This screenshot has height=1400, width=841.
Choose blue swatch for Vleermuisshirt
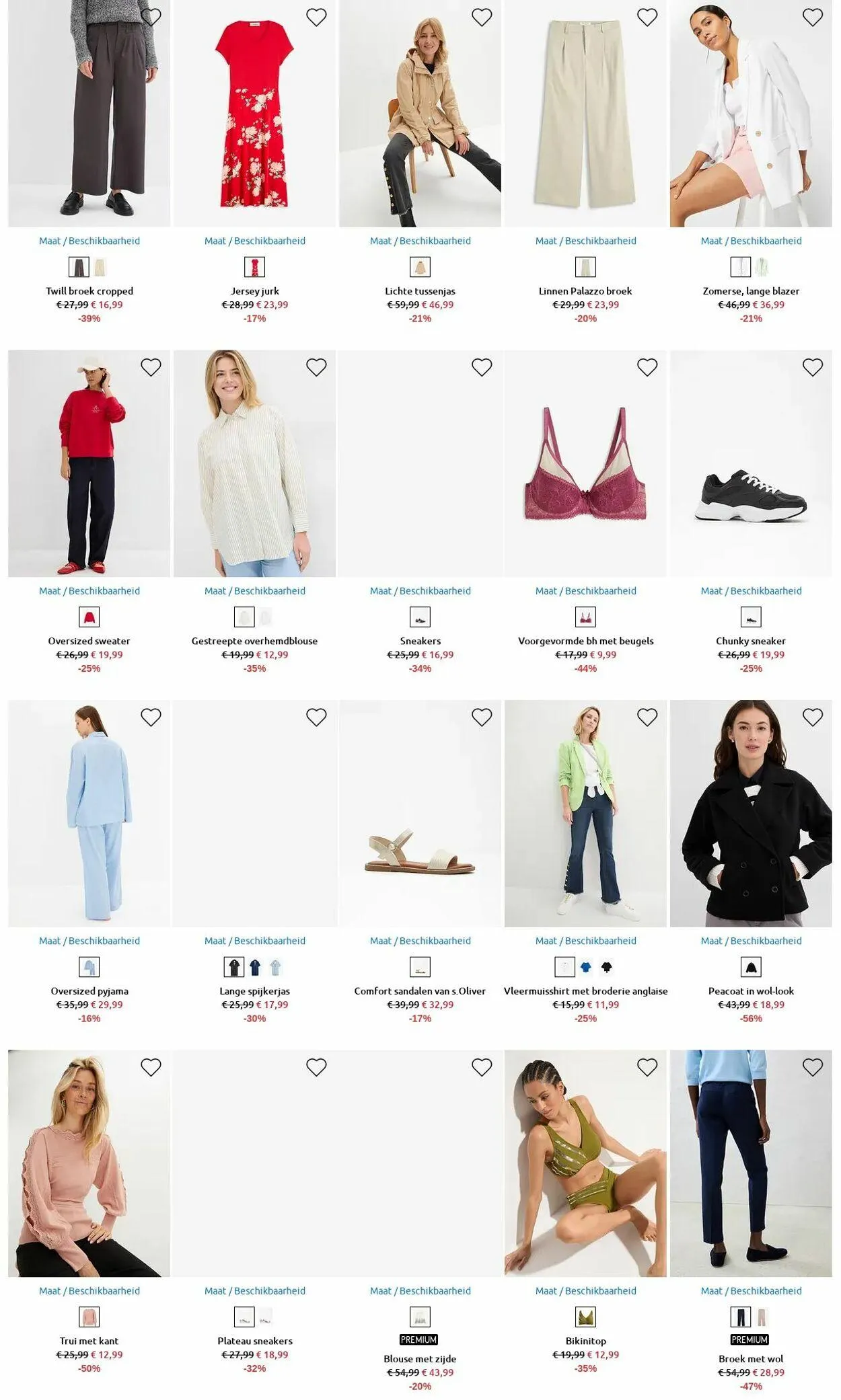click(586, 967)
